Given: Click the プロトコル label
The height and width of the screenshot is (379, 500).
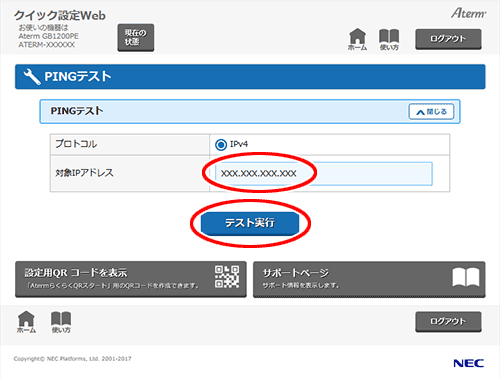Looking at the screenshot, I should pos(76,144).
